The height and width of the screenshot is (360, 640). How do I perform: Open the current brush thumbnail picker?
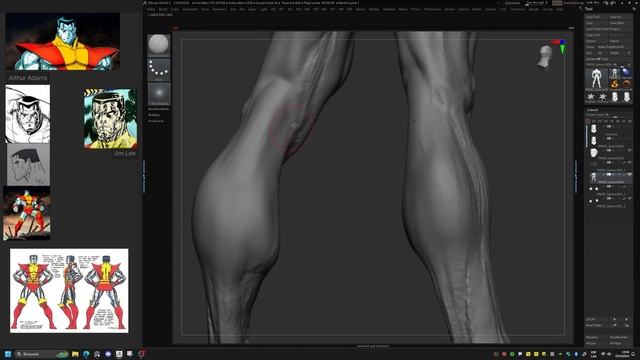[x=159, y=45]
